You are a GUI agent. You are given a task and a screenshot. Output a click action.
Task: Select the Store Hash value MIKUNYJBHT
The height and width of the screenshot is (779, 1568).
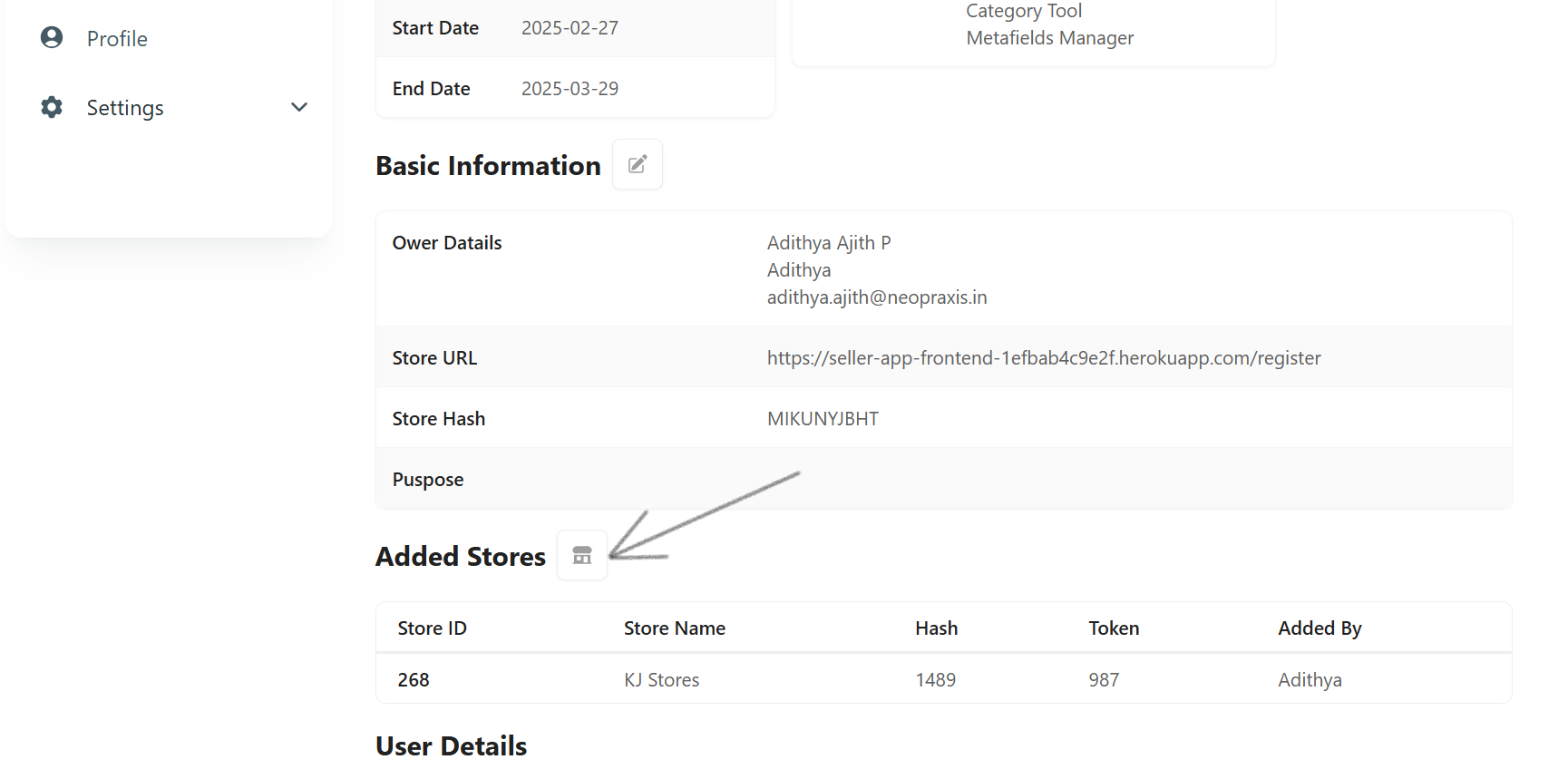(x=823, y=419)
